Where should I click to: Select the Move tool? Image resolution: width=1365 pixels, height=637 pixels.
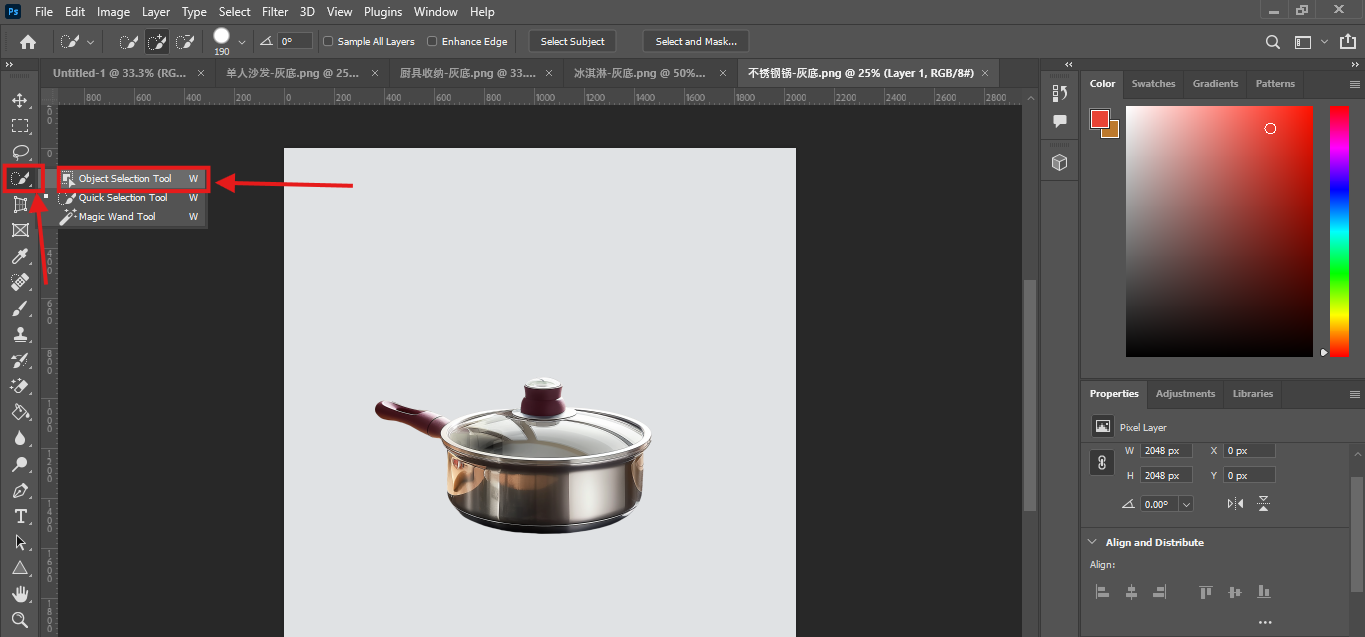(20, 100)
